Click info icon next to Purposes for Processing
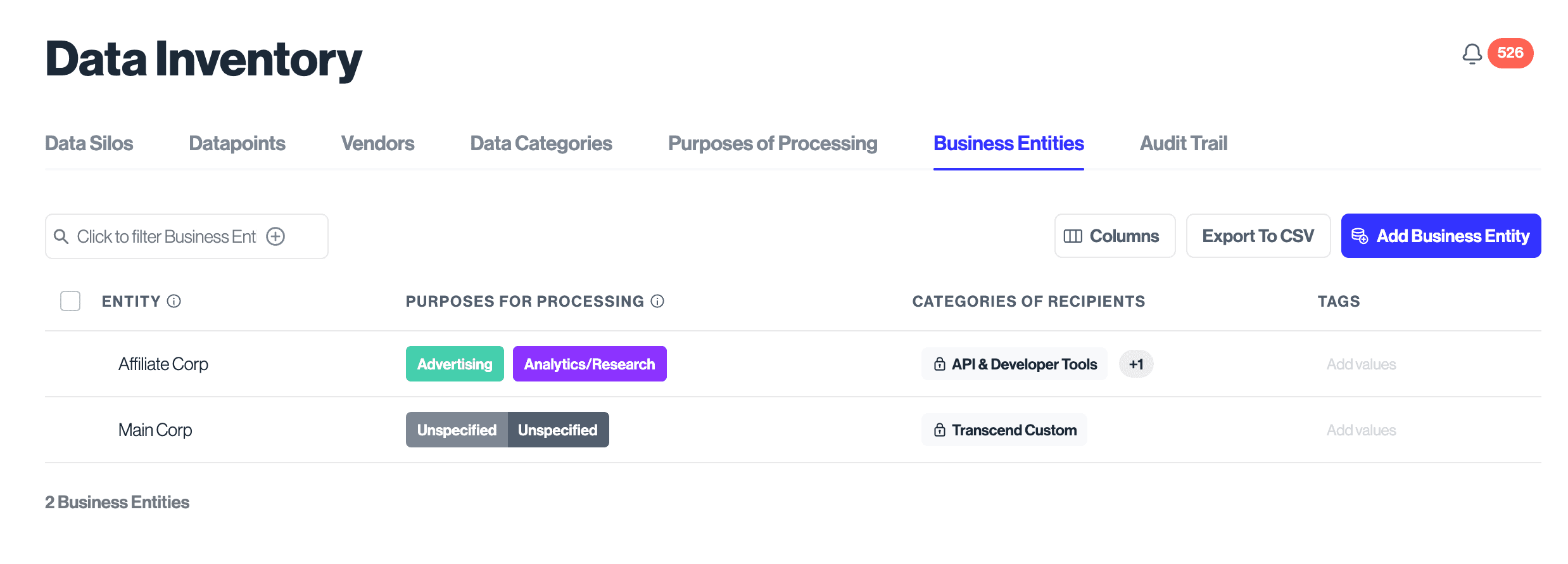The height and width of the screenshot is (564, 1568). [x=658, y=302]
